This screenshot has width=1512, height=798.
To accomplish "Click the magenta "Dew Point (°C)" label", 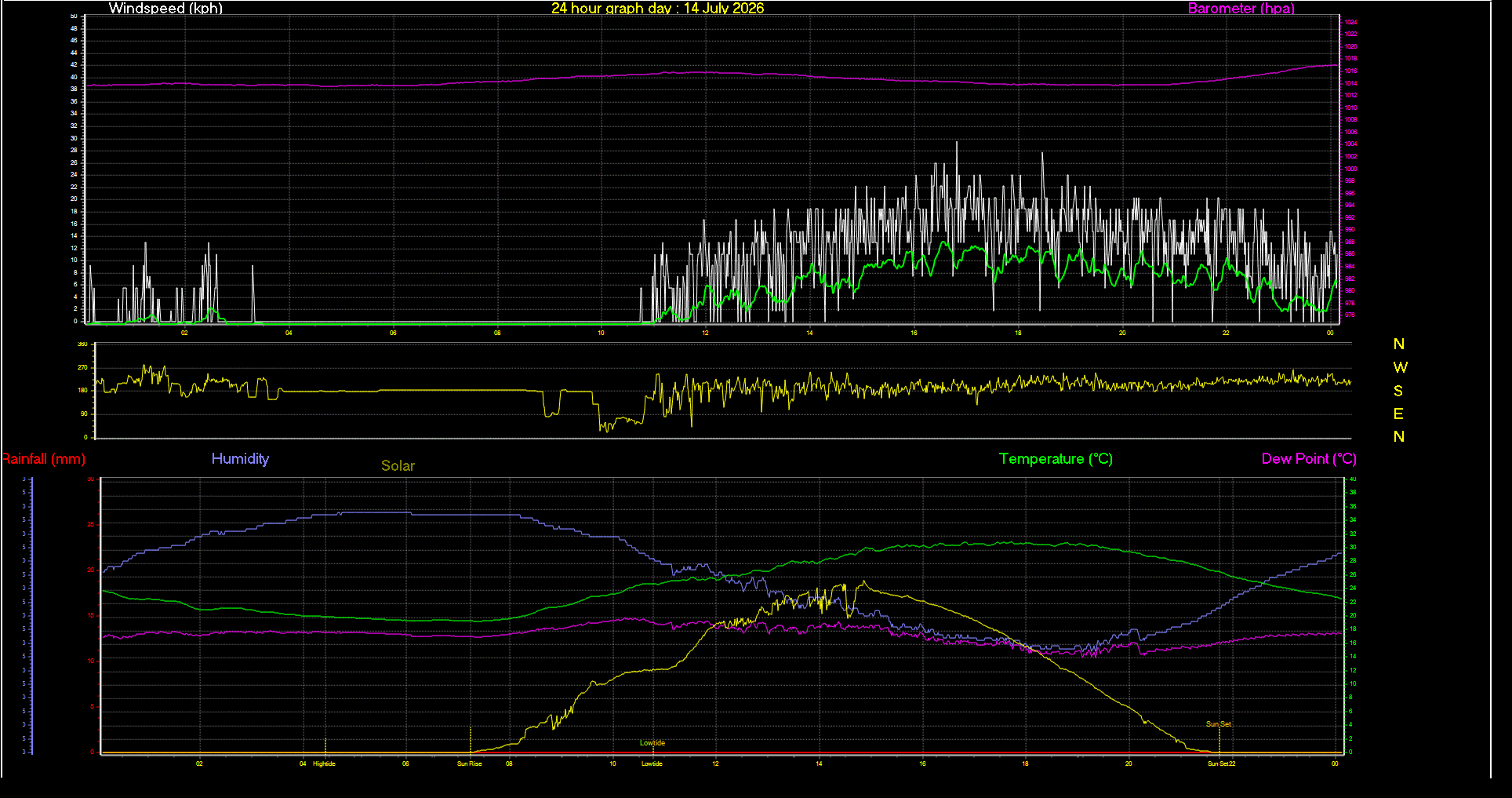I will pyautogui.click(x=1309, y=459).
